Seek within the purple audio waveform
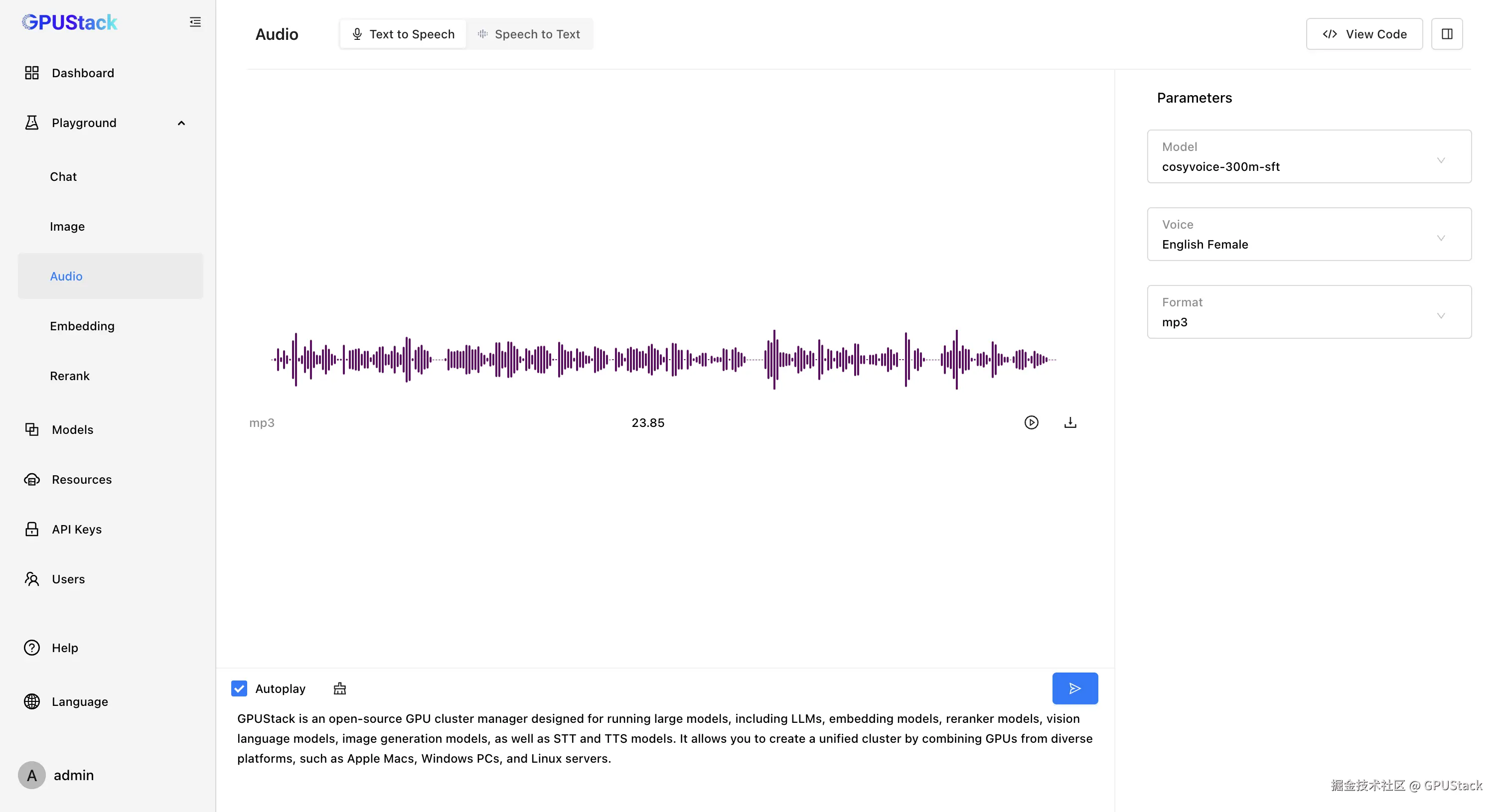The image size is (1502, 812). pyautogui.click(x=663, y=360)
